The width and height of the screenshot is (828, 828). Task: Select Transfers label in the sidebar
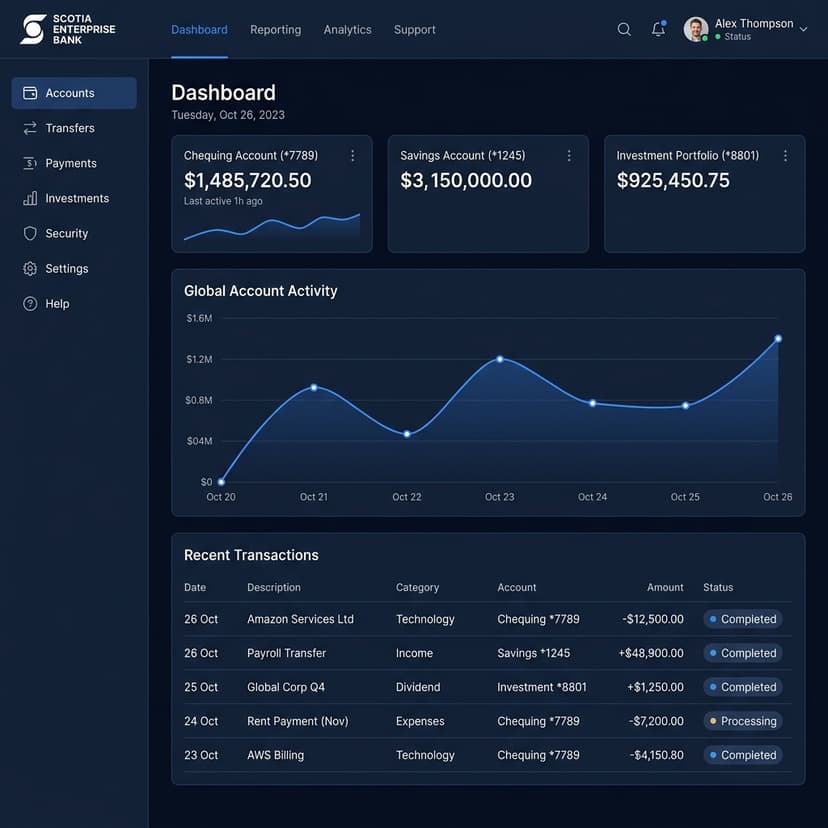(70, 128)
